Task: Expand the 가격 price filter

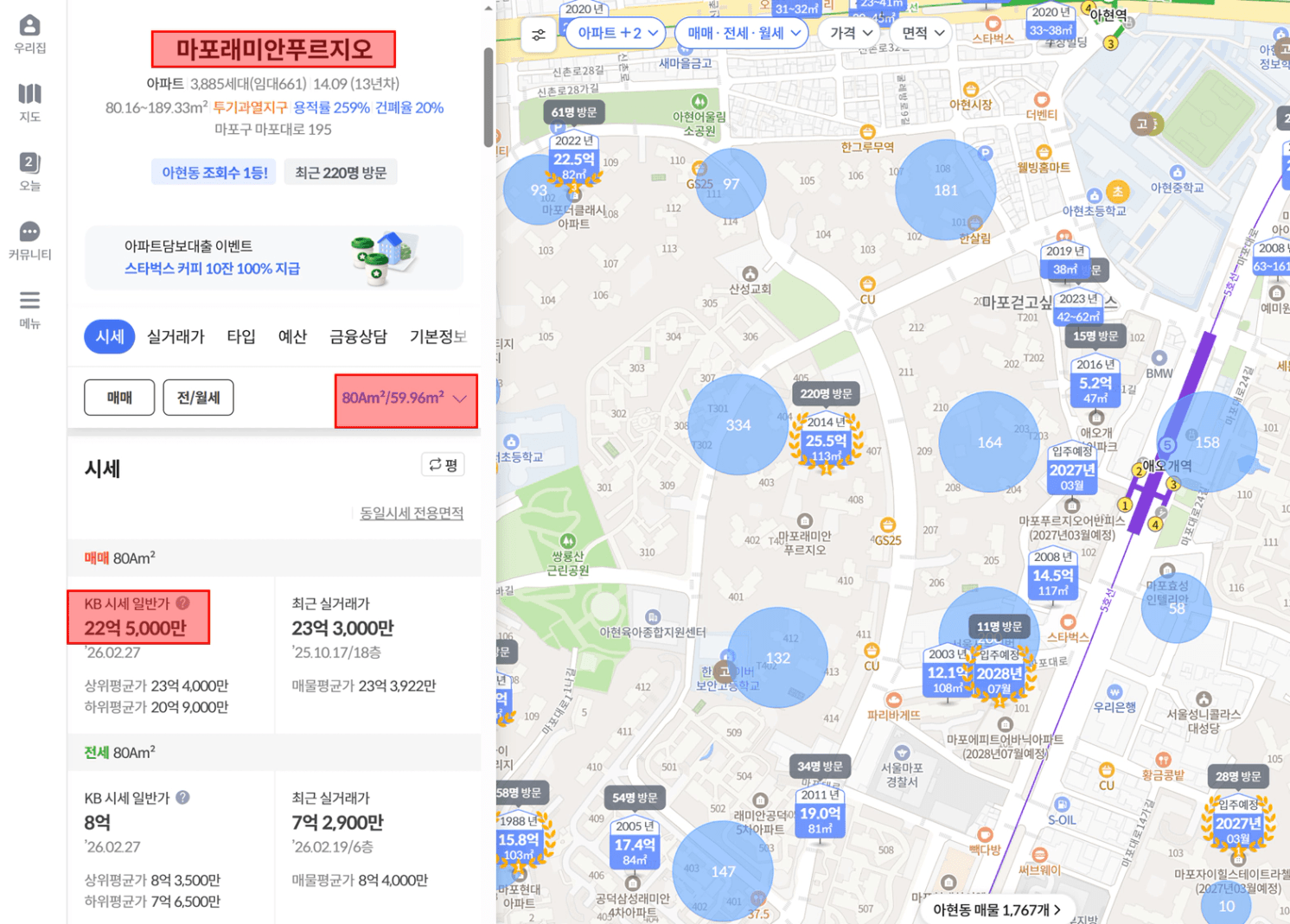Action: coord(850,34)
